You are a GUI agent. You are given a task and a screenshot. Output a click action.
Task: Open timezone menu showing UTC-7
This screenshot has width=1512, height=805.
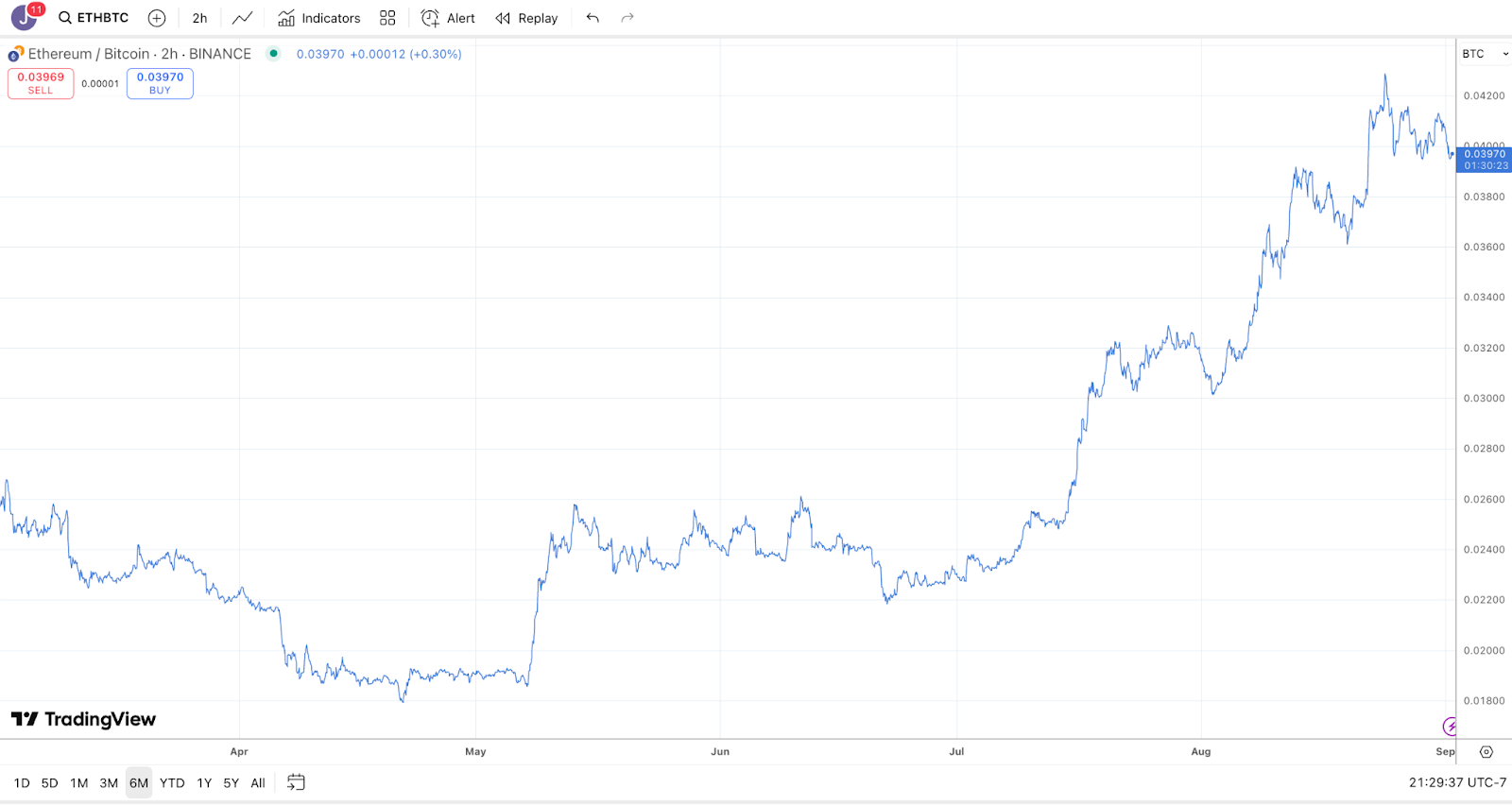point(1457,782)
